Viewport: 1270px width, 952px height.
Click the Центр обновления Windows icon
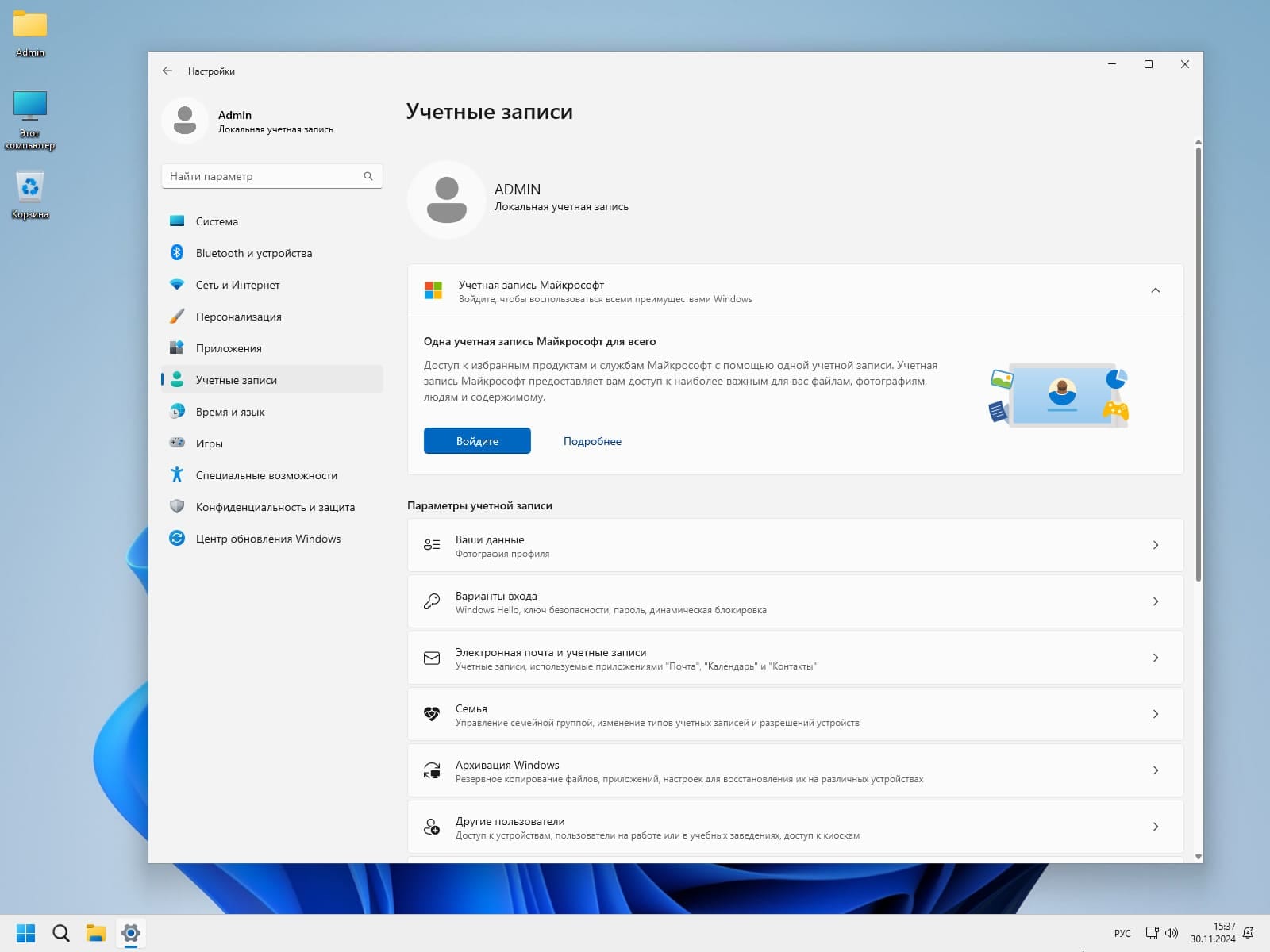click(x=177, y=539)
